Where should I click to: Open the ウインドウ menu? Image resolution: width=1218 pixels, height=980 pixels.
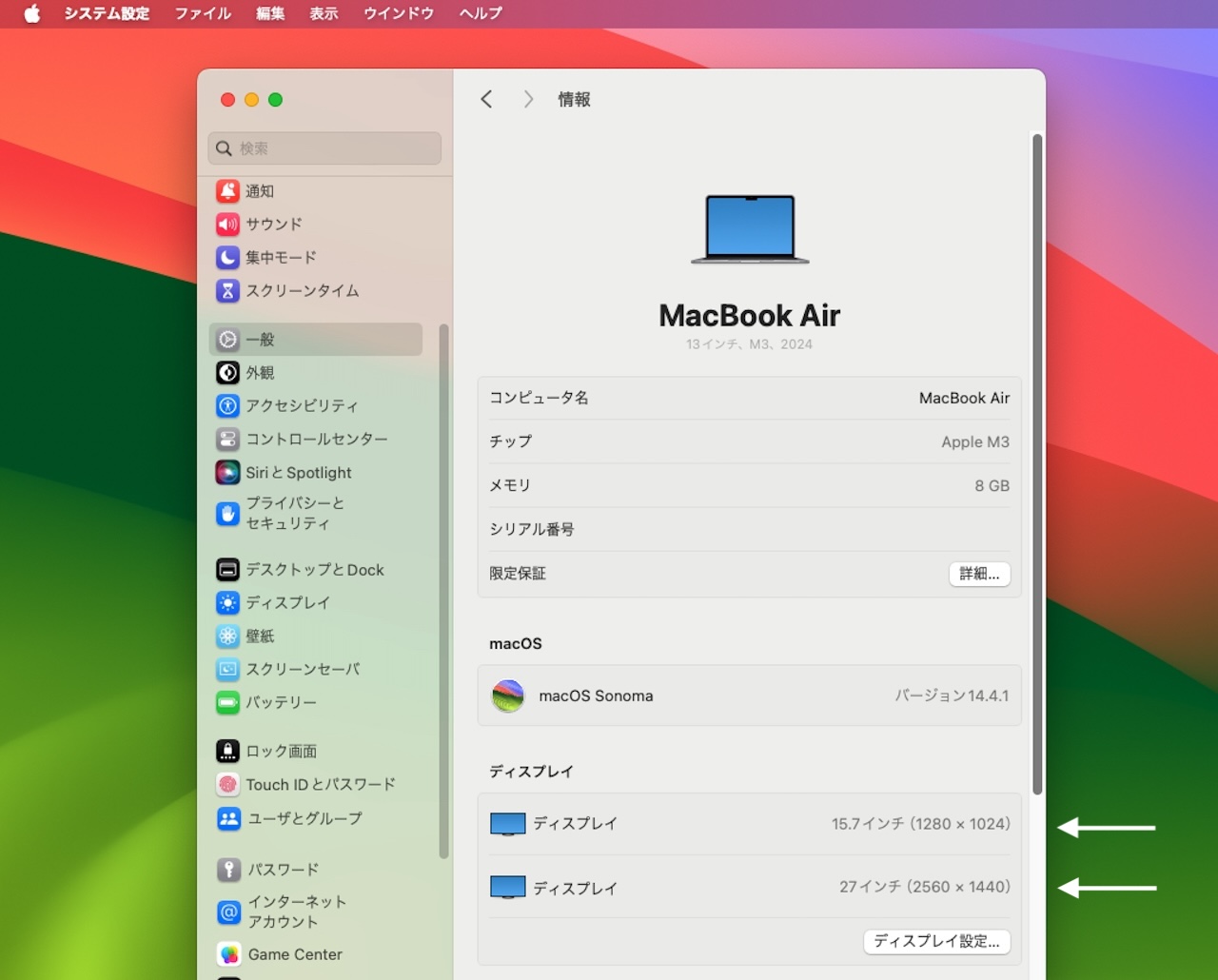tap(399, 13)
